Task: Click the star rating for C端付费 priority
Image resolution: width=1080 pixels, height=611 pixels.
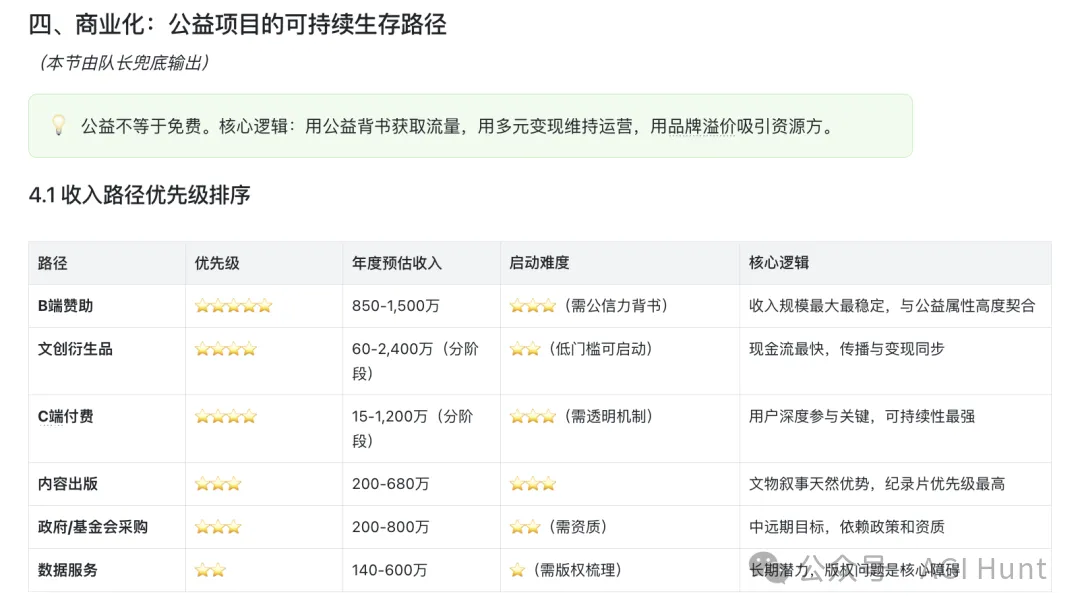Action: (x=225, y=416)
